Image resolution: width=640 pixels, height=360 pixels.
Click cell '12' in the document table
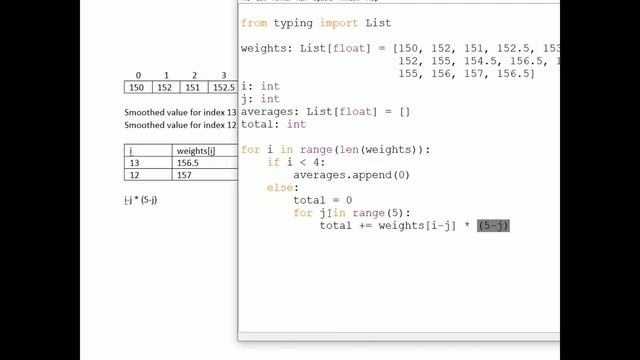pos(148,175)
